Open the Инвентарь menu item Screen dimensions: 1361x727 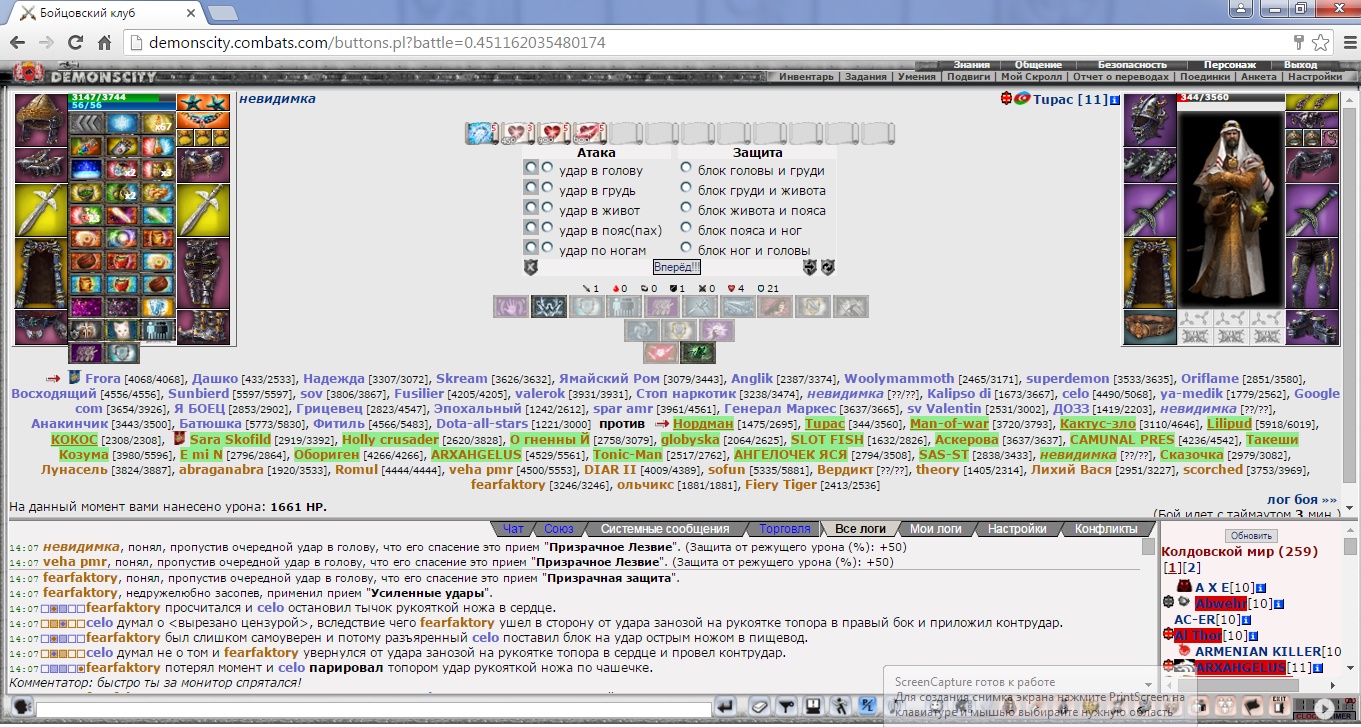coord(806,77)
